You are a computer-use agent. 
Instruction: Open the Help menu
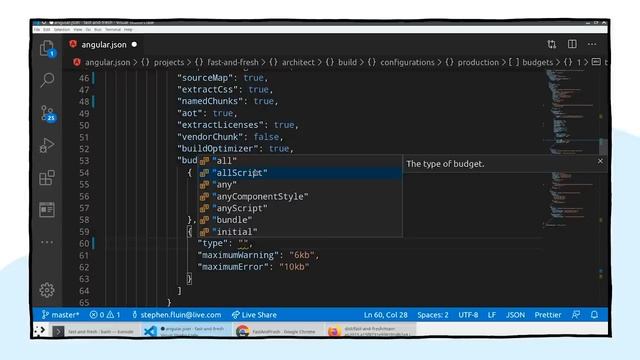tap(128, 30)
